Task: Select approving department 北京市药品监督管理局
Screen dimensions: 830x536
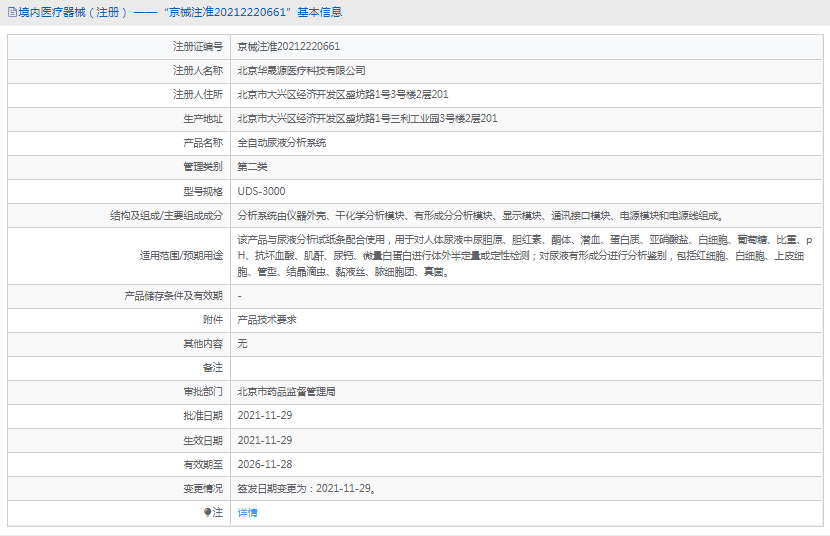Action: pyautogui.click(x=286, y=392)
